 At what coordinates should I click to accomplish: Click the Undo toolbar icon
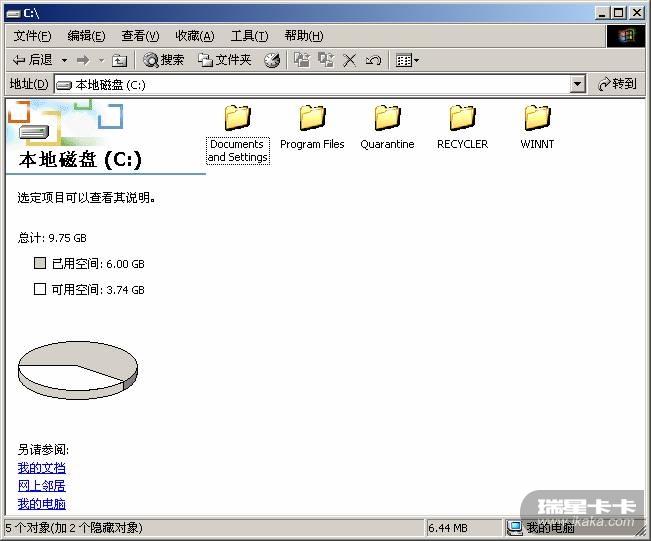(x=373, y=61)
